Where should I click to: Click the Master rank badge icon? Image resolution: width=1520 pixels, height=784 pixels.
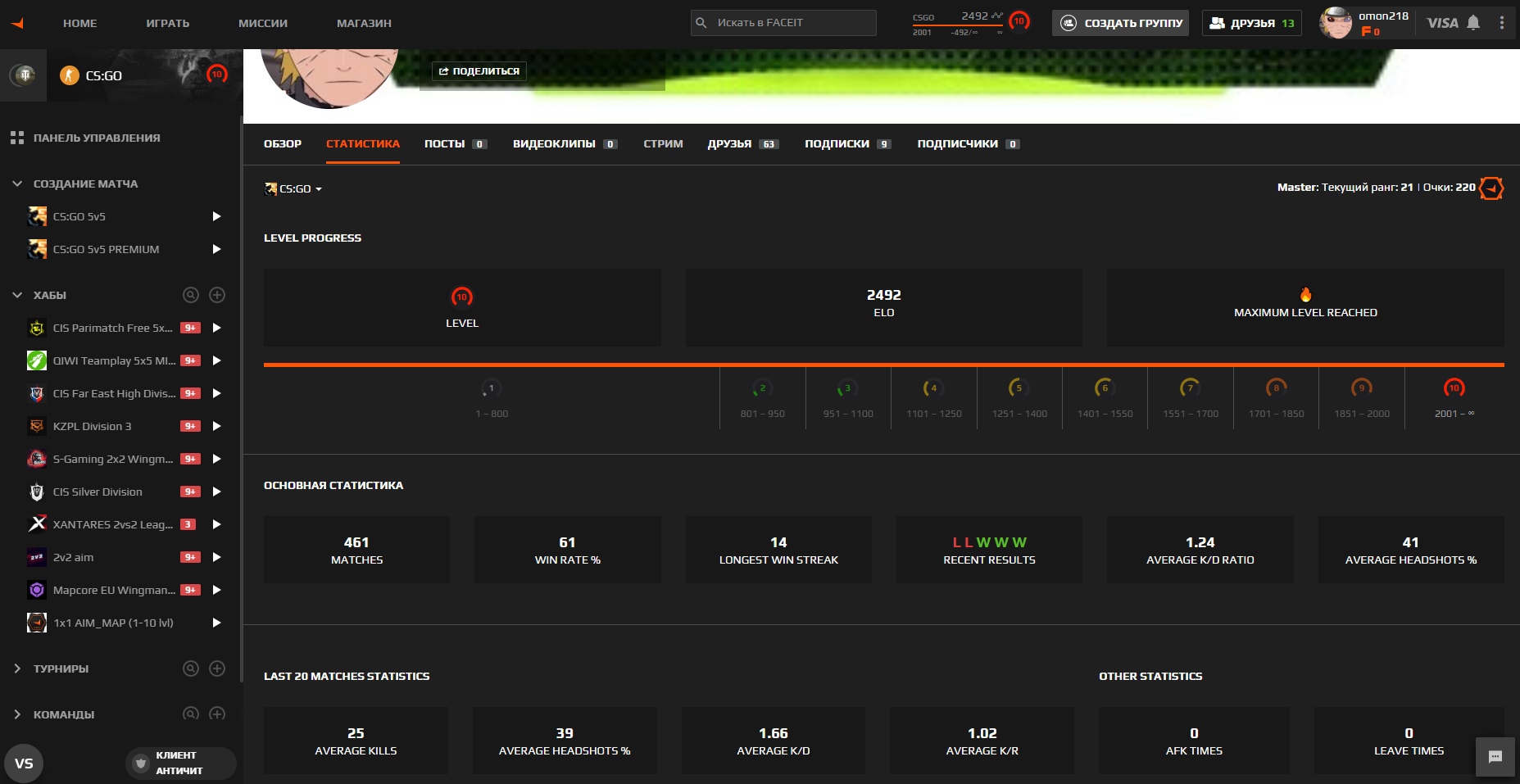tap(1491, 188)
